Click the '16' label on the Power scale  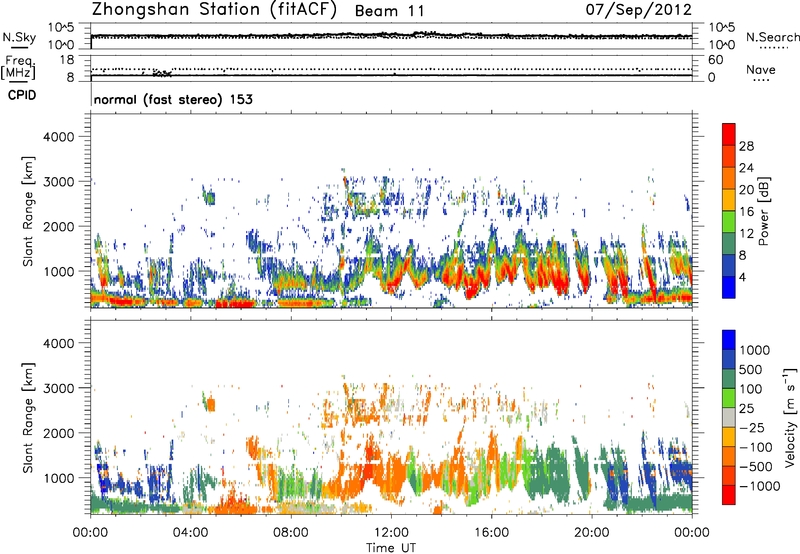tap(746, 212)
